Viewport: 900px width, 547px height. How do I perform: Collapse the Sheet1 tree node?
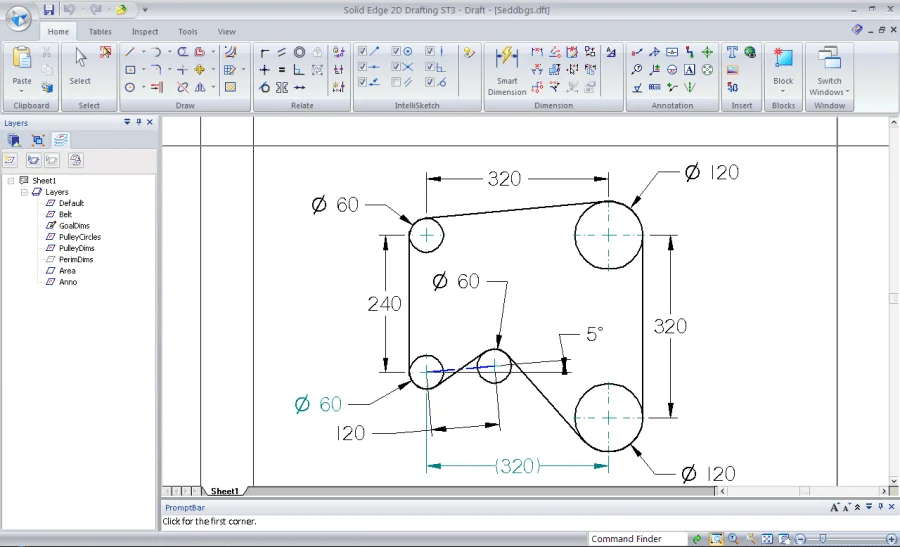tap(11, 181)
